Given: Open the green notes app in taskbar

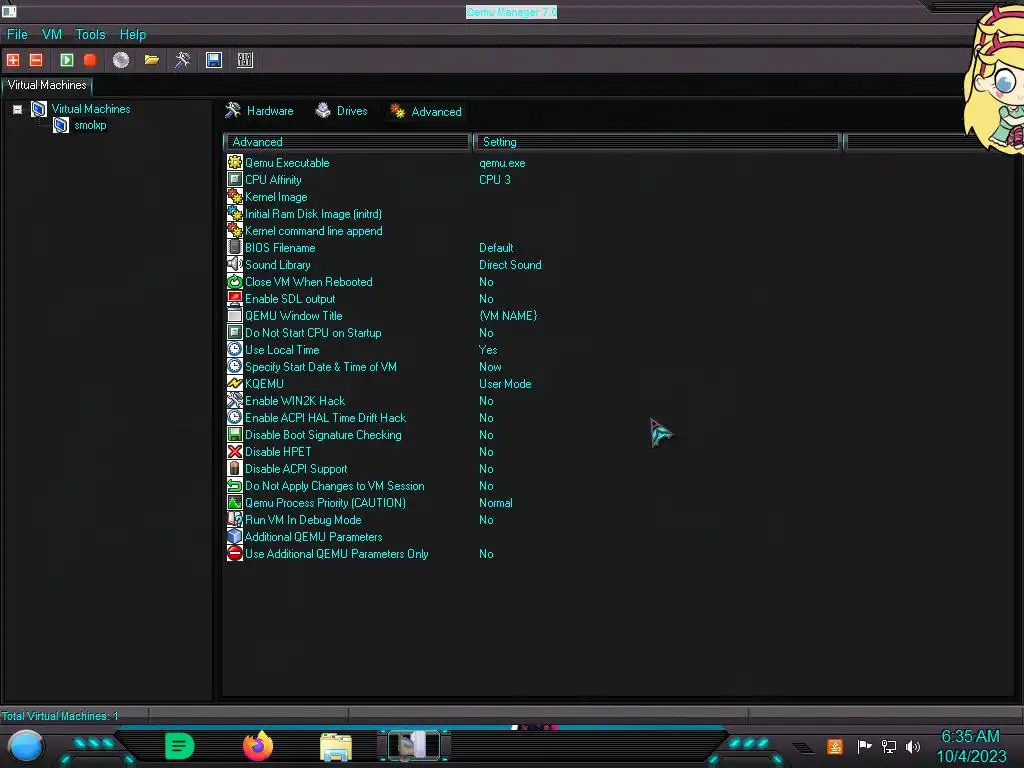Looking at the screenshot, I should click(179, 746).
